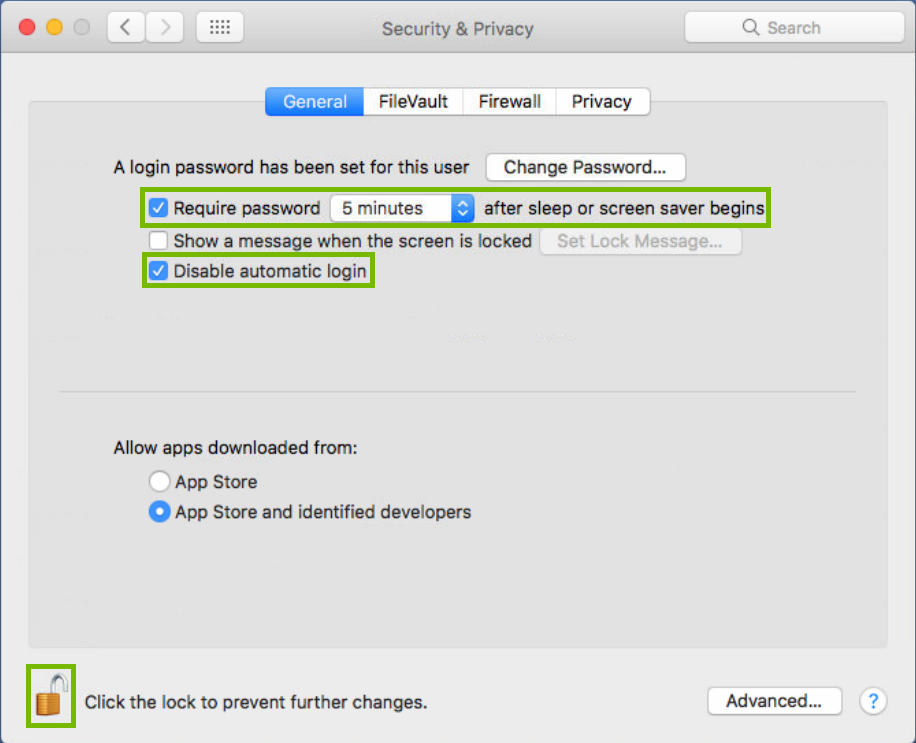Select App Store and identified developers option
The width and height of the screenshot is (916, 743).
158,512
